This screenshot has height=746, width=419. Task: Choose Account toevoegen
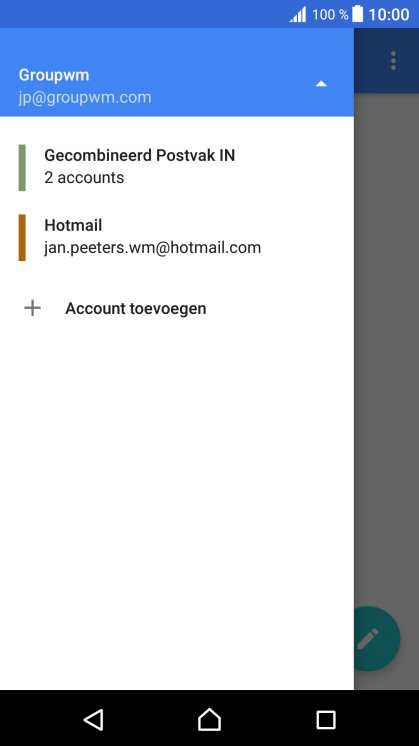click(x=177, y=308)
